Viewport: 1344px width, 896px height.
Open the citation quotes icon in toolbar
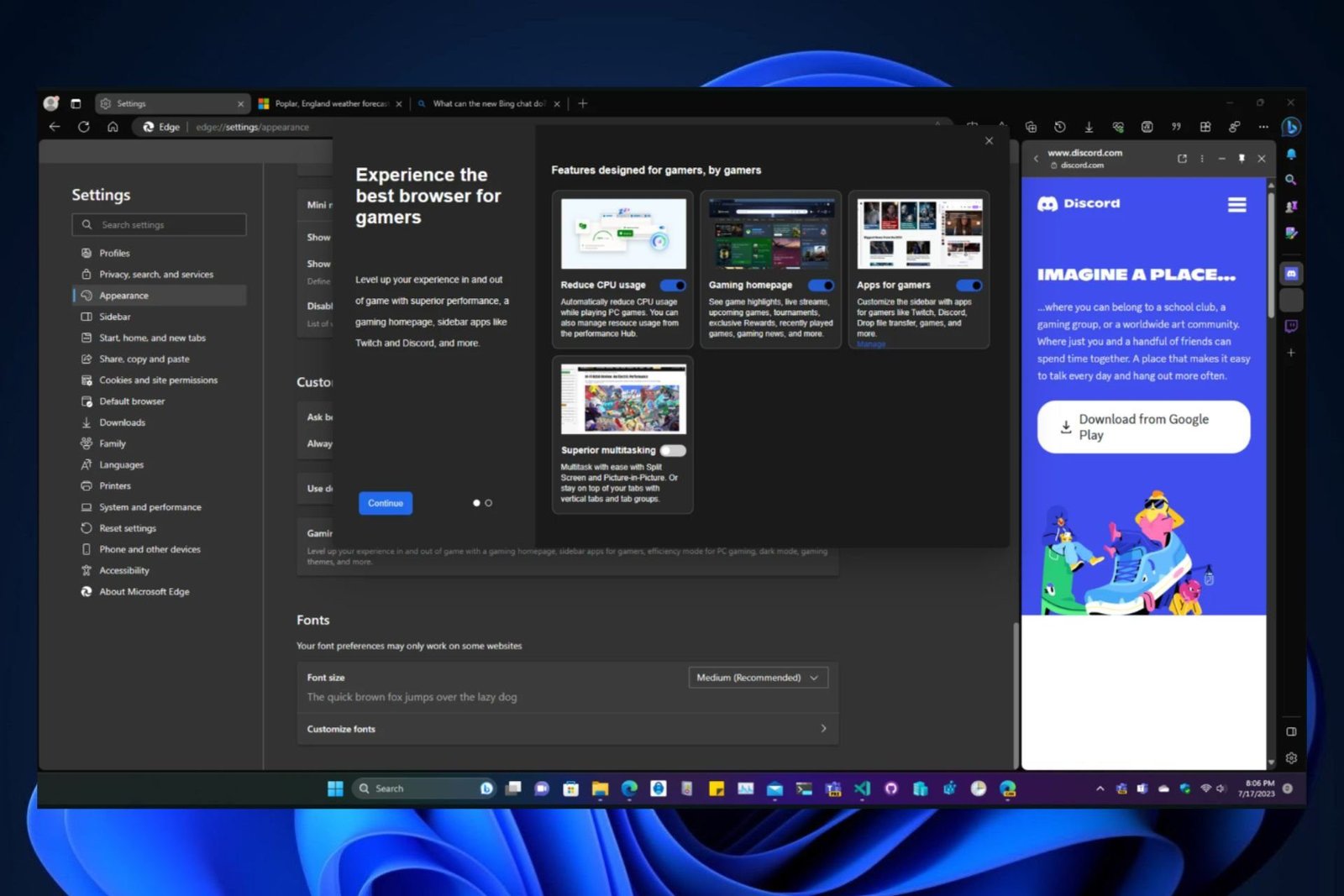(x=1176, y=127)
